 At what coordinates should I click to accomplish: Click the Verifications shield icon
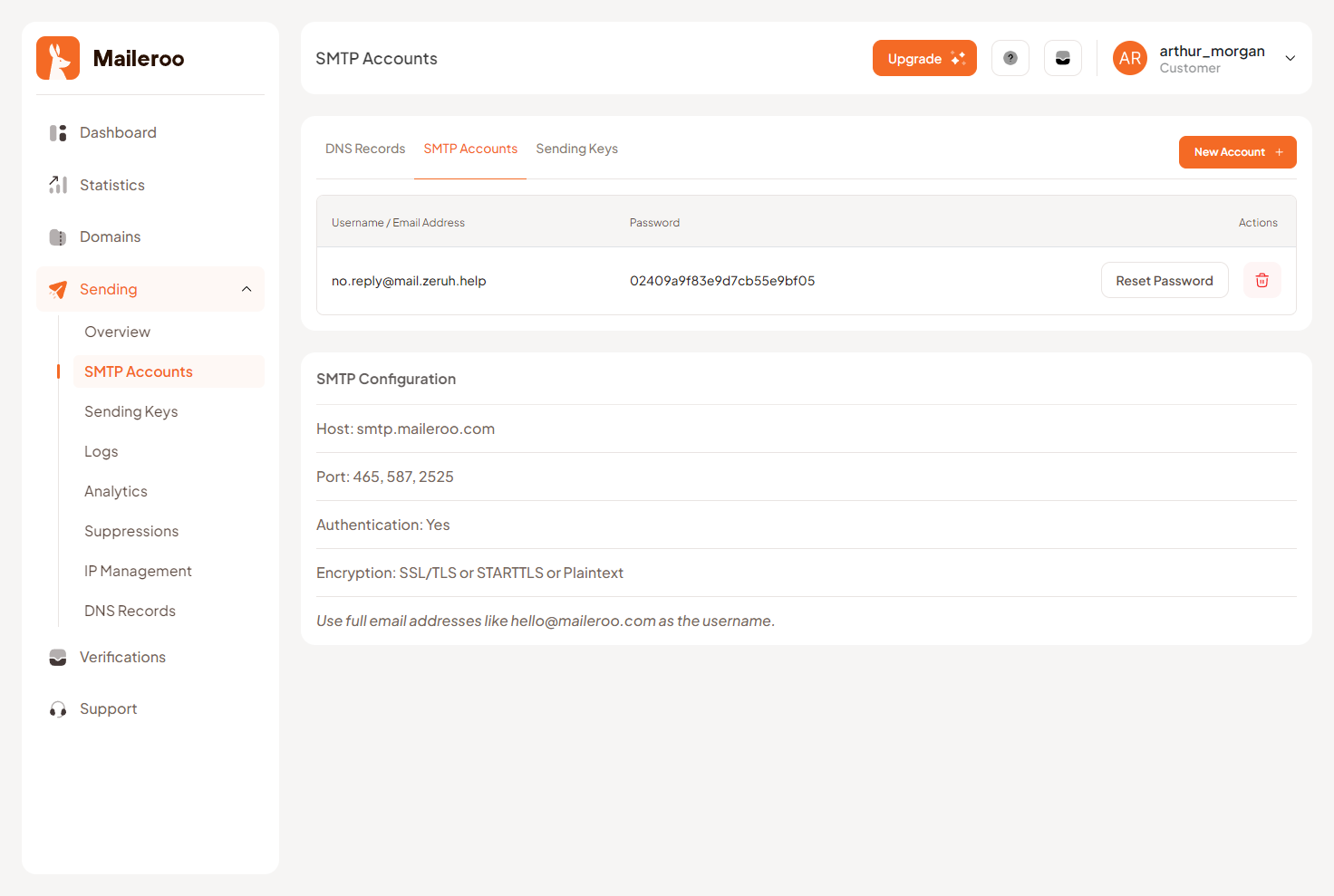57,657
